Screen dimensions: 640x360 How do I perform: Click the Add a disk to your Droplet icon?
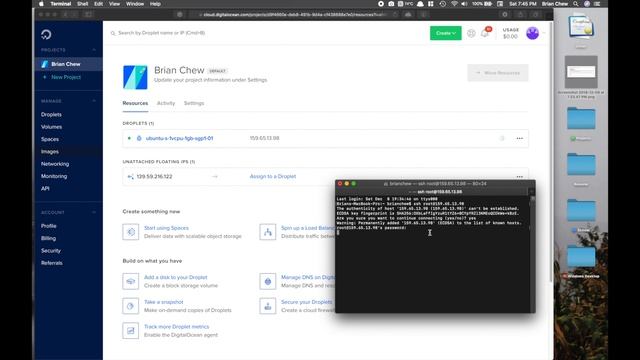pos(131,281)
